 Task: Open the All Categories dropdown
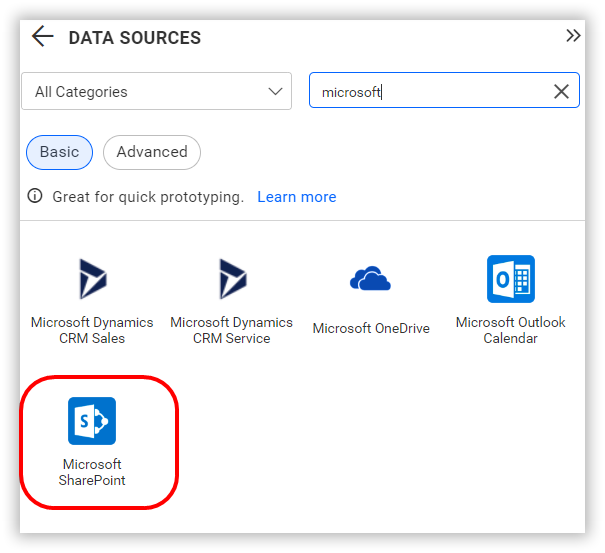tap(157, 91)
